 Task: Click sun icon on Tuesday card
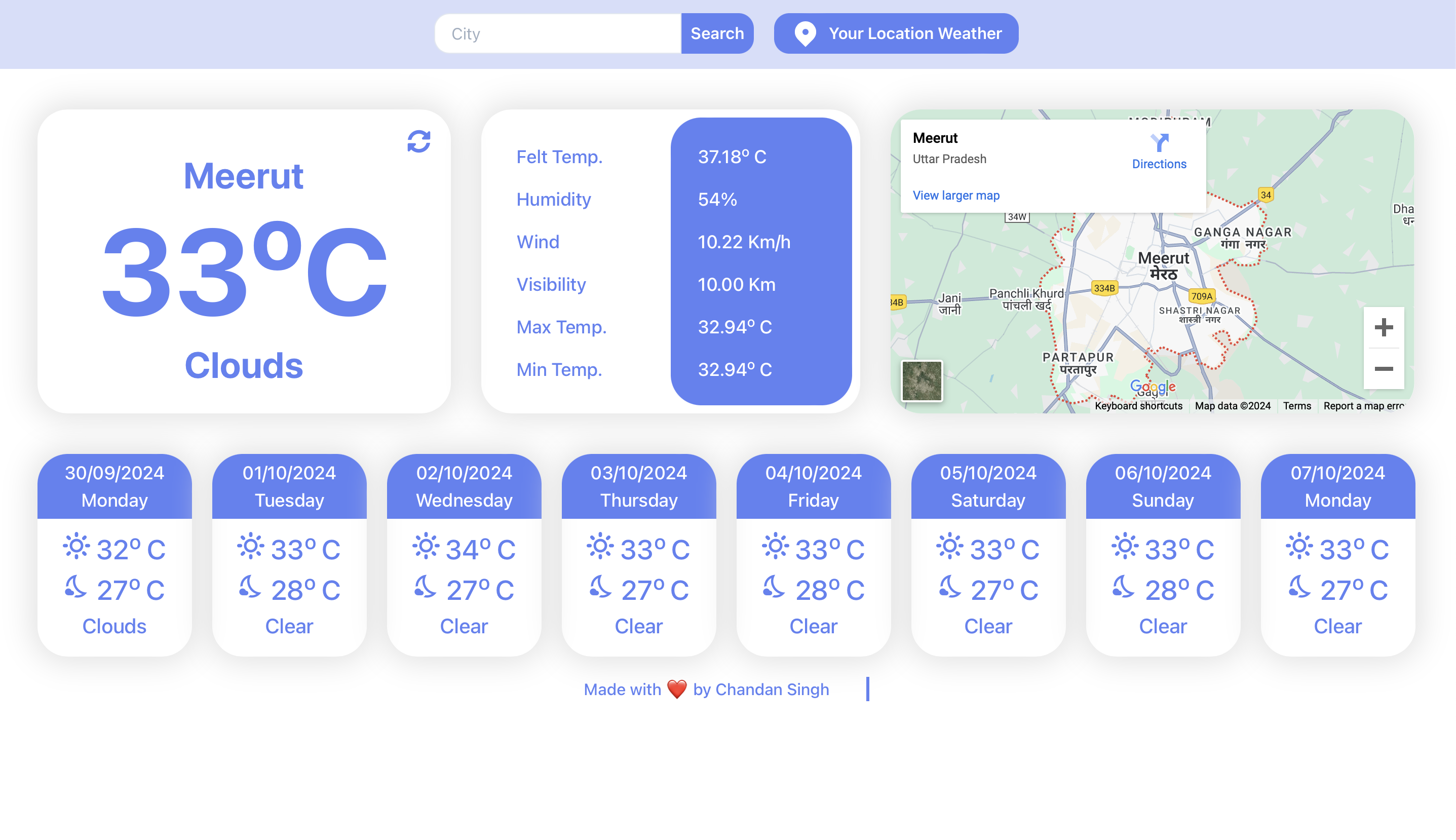[250, 546]
